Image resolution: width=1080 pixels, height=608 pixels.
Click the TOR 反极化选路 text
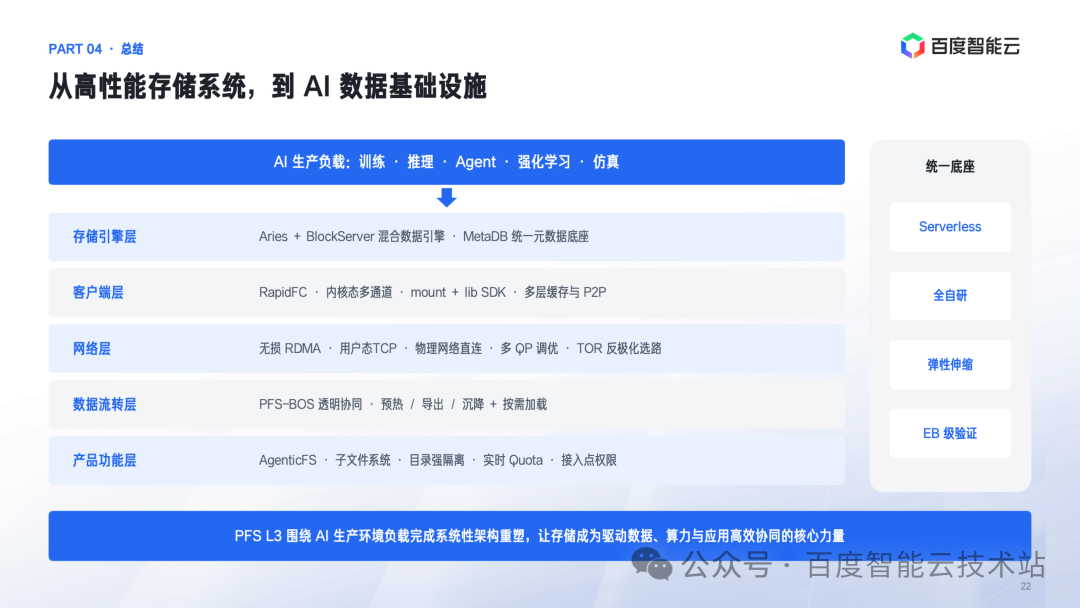click(x=619, y=348)
